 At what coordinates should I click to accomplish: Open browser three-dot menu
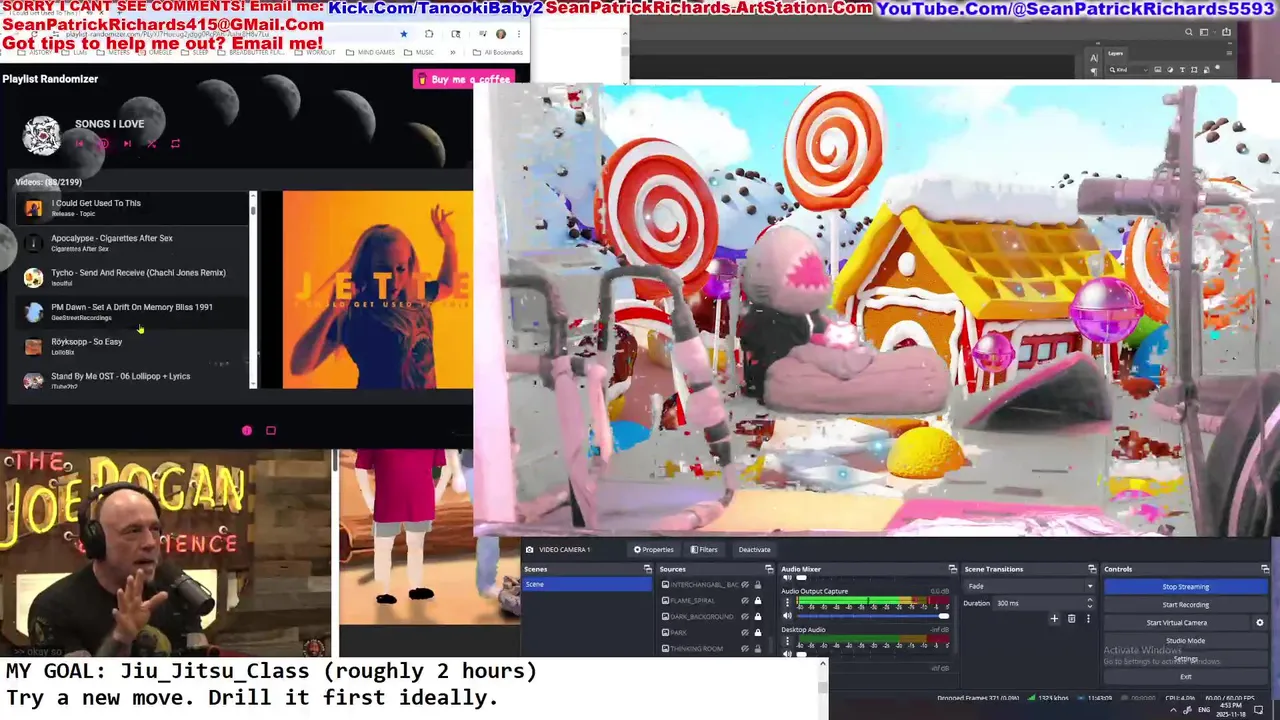pos(517,34)
